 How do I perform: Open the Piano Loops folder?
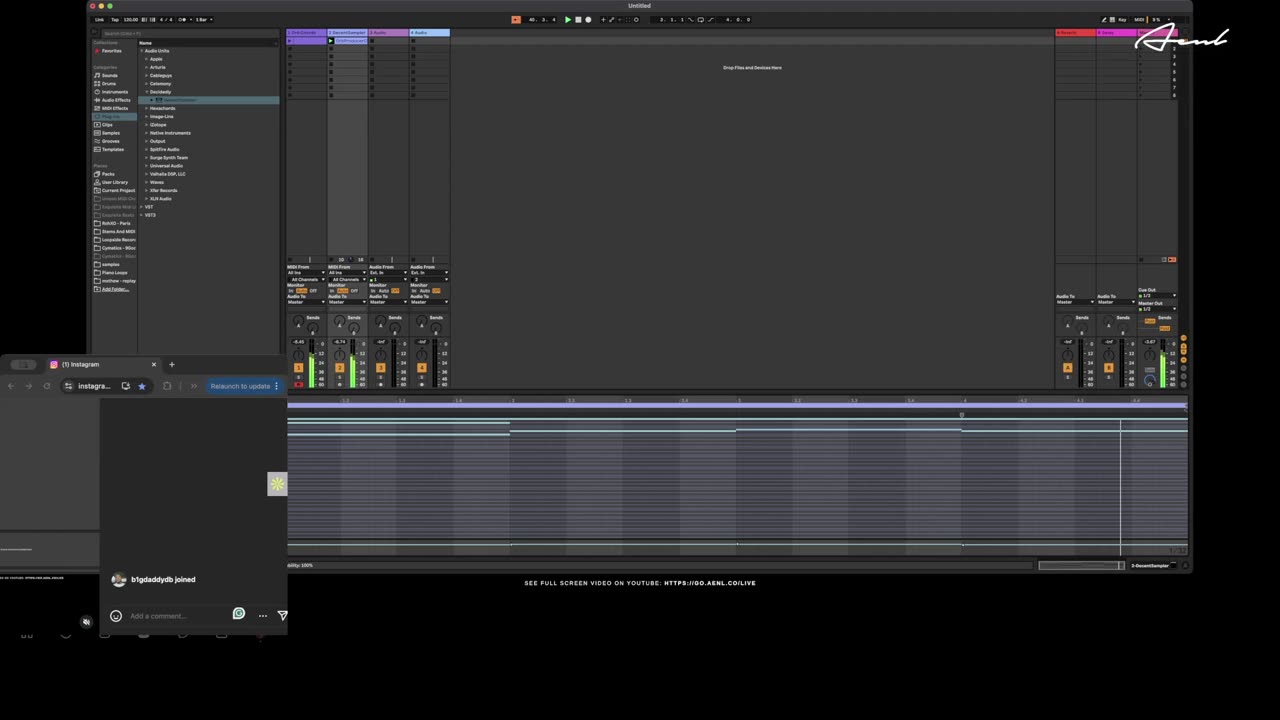coord(114,272)
